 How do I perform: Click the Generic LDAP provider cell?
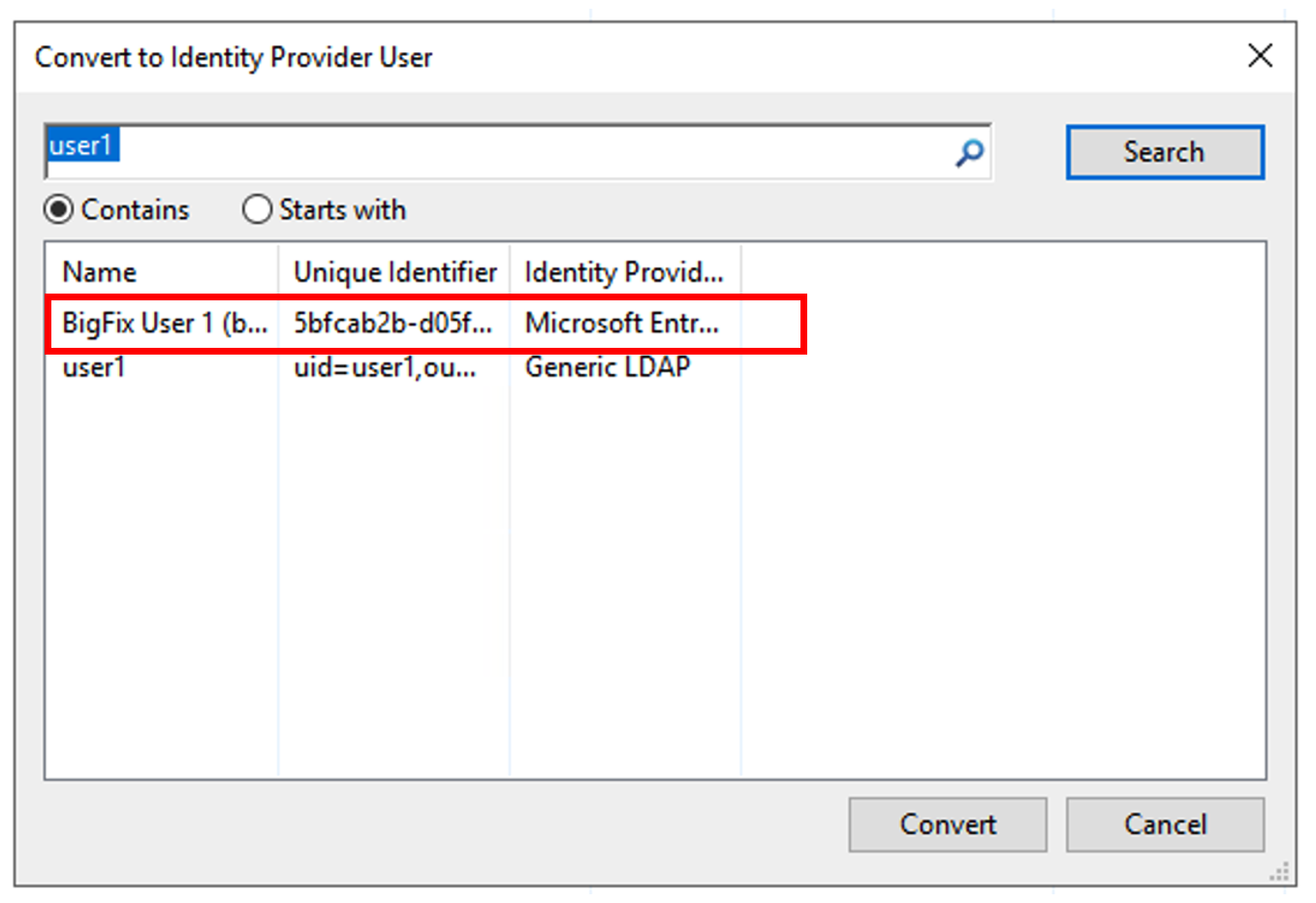608,368
